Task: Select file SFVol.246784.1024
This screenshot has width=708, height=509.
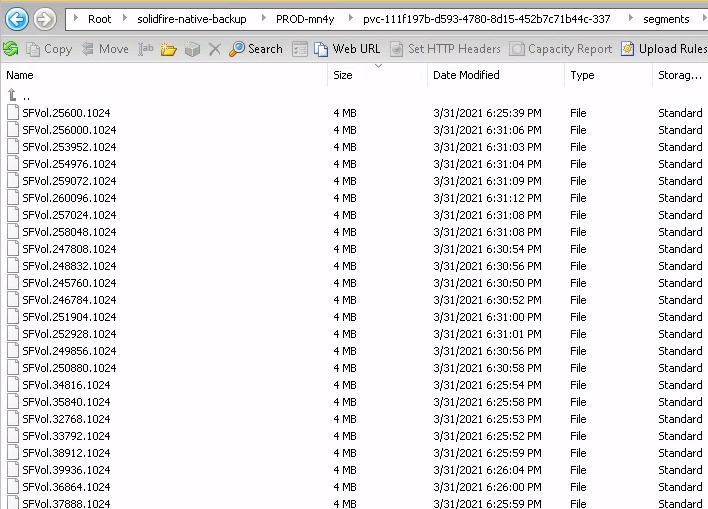Action: tap(69, 300)
